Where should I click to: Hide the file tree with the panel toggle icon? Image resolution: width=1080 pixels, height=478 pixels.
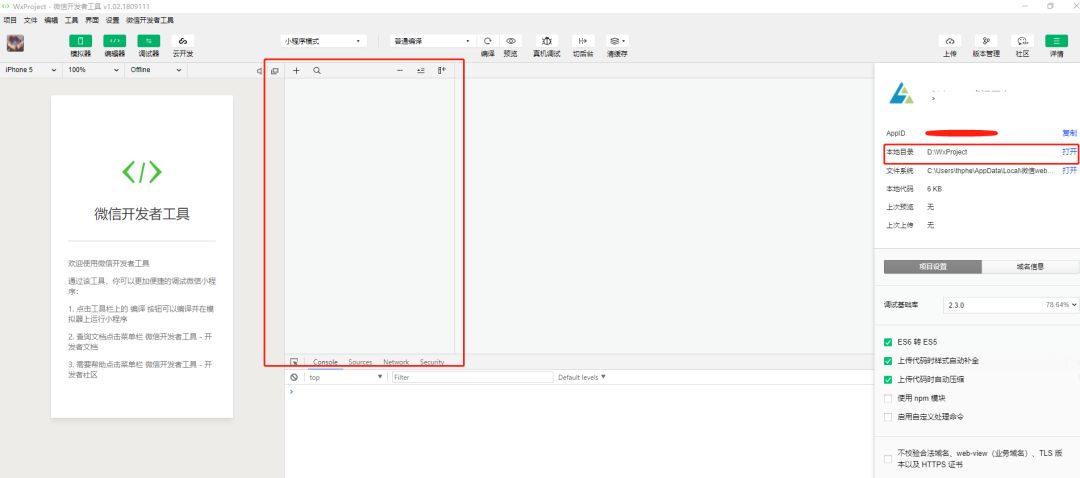442,70
